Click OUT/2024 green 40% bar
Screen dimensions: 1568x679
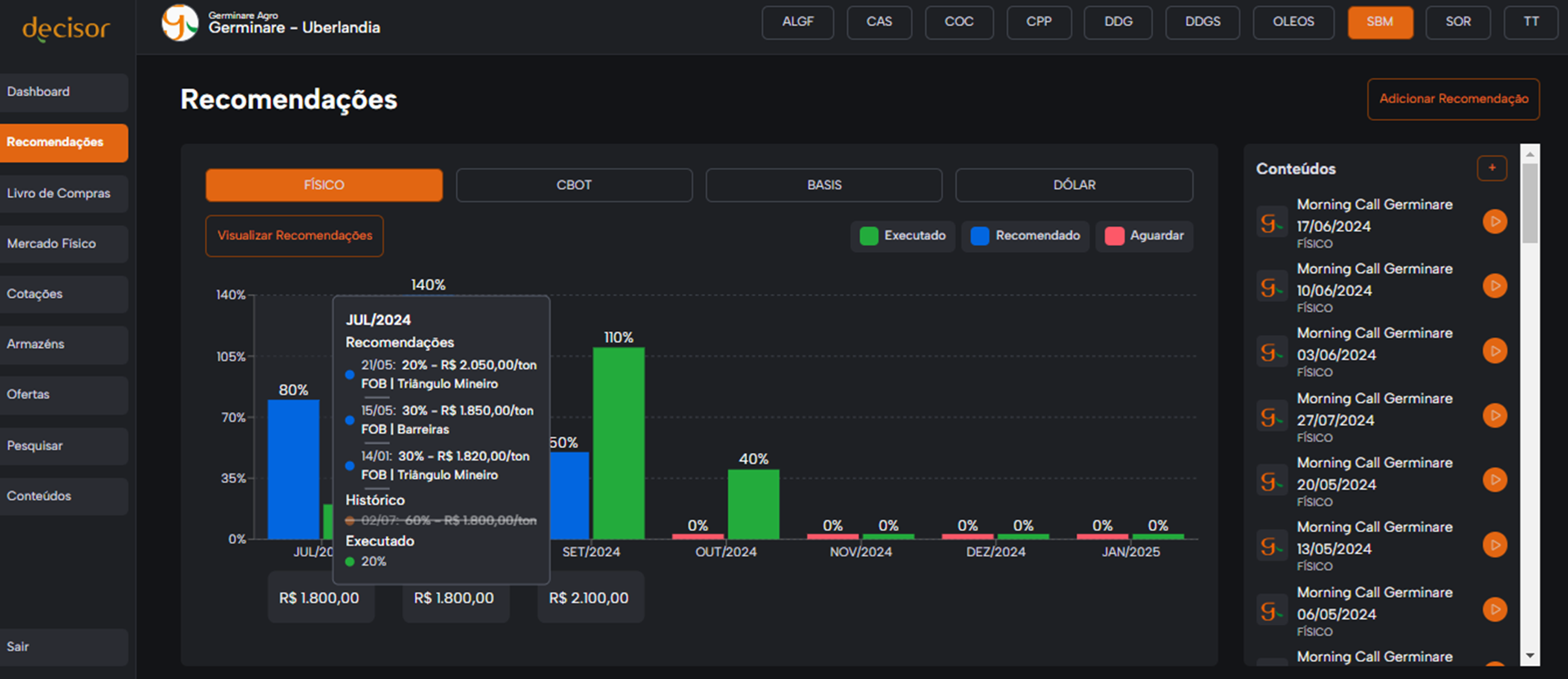click(x=754, y=504)
